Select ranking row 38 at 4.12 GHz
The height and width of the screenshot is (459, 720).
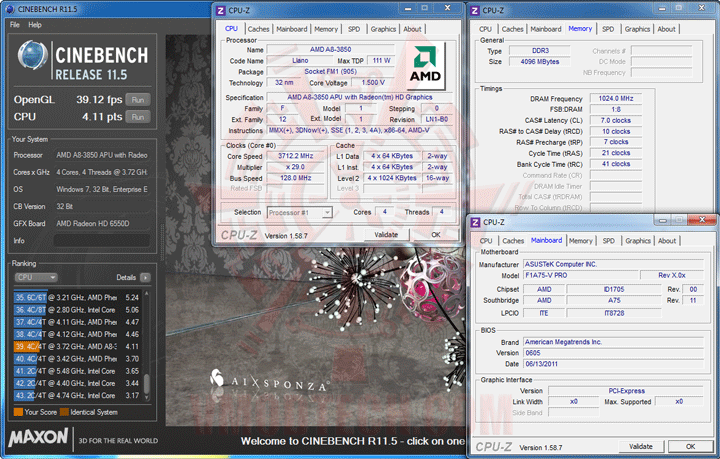tap(77, 334)
